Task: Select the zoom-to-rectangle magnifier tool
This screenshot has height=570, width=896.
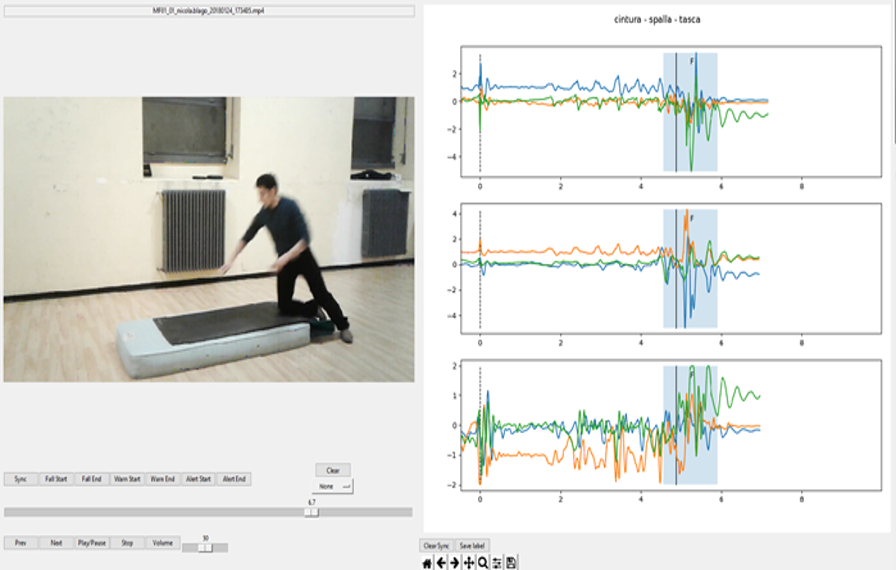Action: [483, 563]
